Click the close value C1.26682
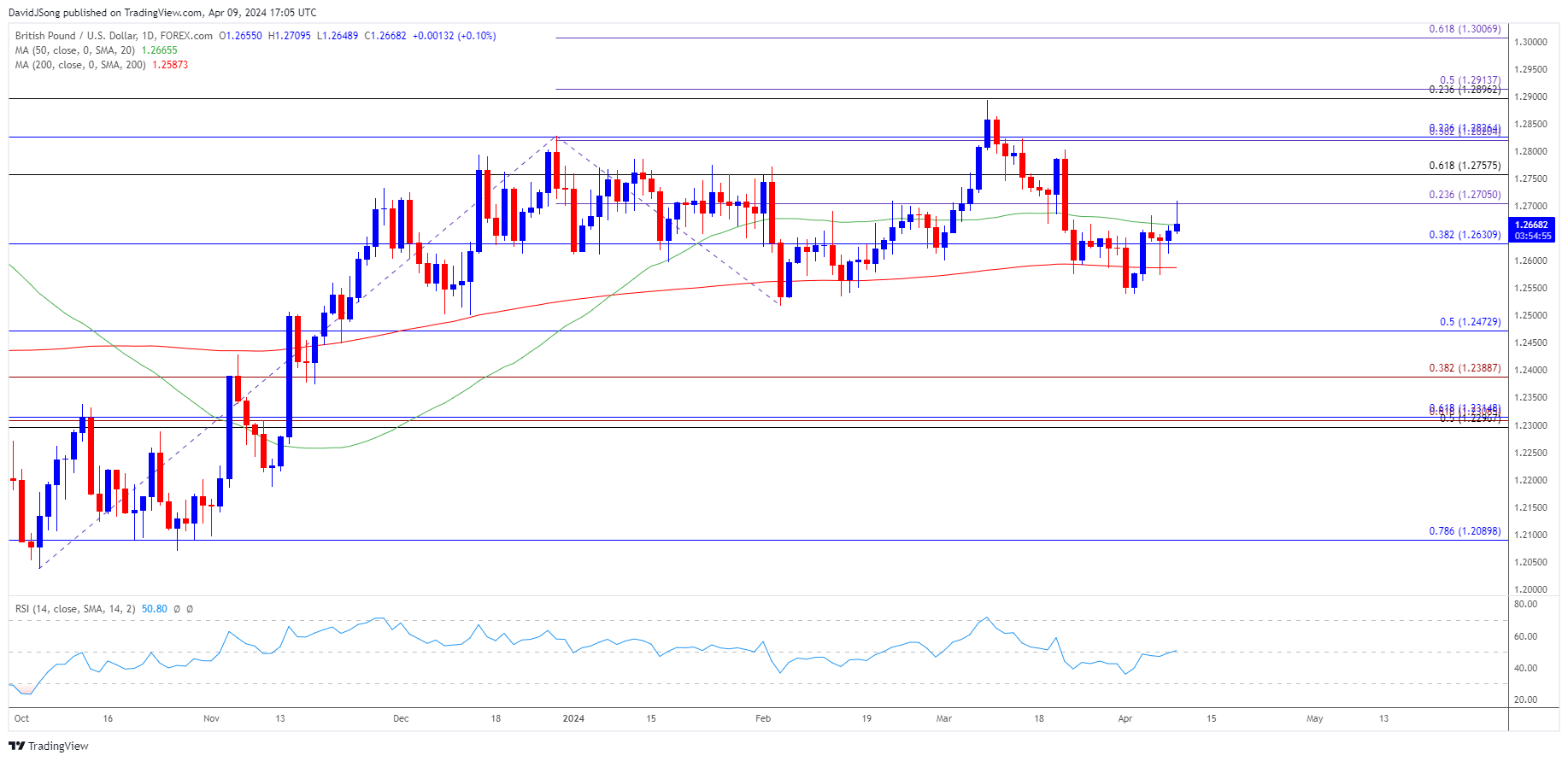The width and height of the screenshot is (1568, 761). 385,36
